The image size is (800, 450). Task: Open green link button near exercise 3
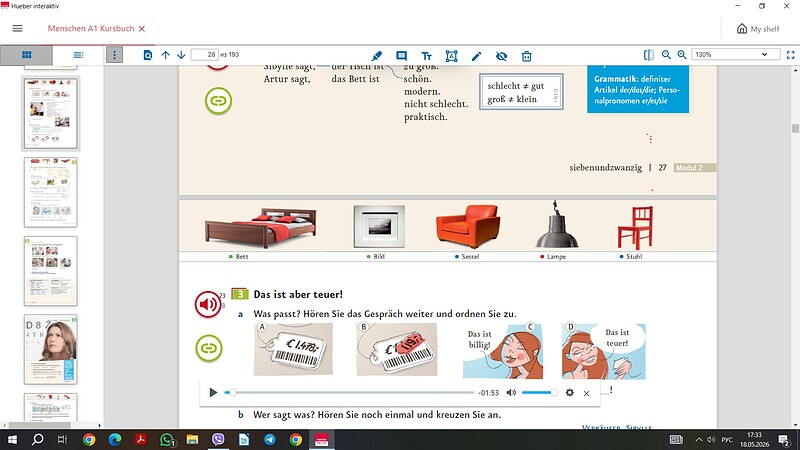coord(209,348)
